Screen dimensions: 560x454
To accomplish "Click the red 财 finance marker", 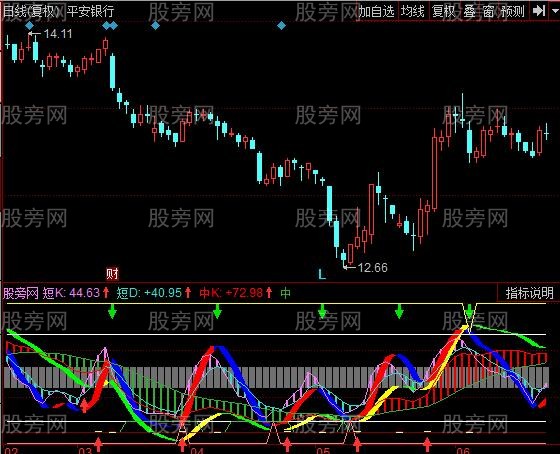I will point(112,274).
